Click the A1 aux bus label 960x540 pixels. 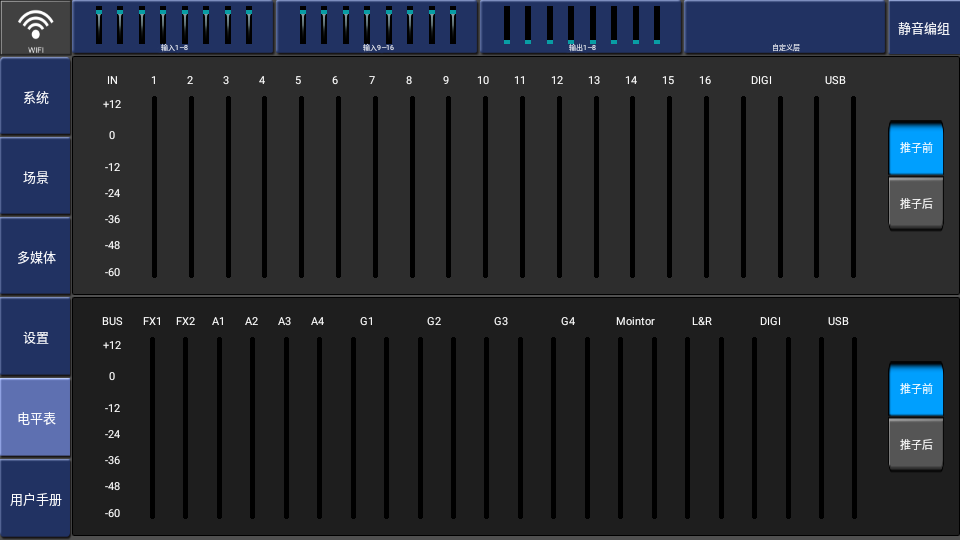[x=218, y=321]
